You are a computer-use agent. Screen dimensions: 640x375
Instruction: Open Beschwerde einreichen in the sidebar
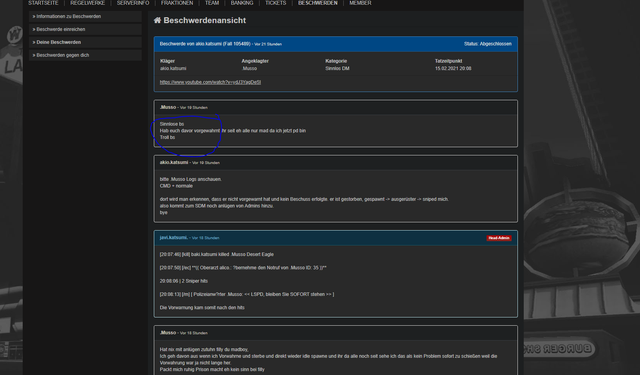(85, 29)
